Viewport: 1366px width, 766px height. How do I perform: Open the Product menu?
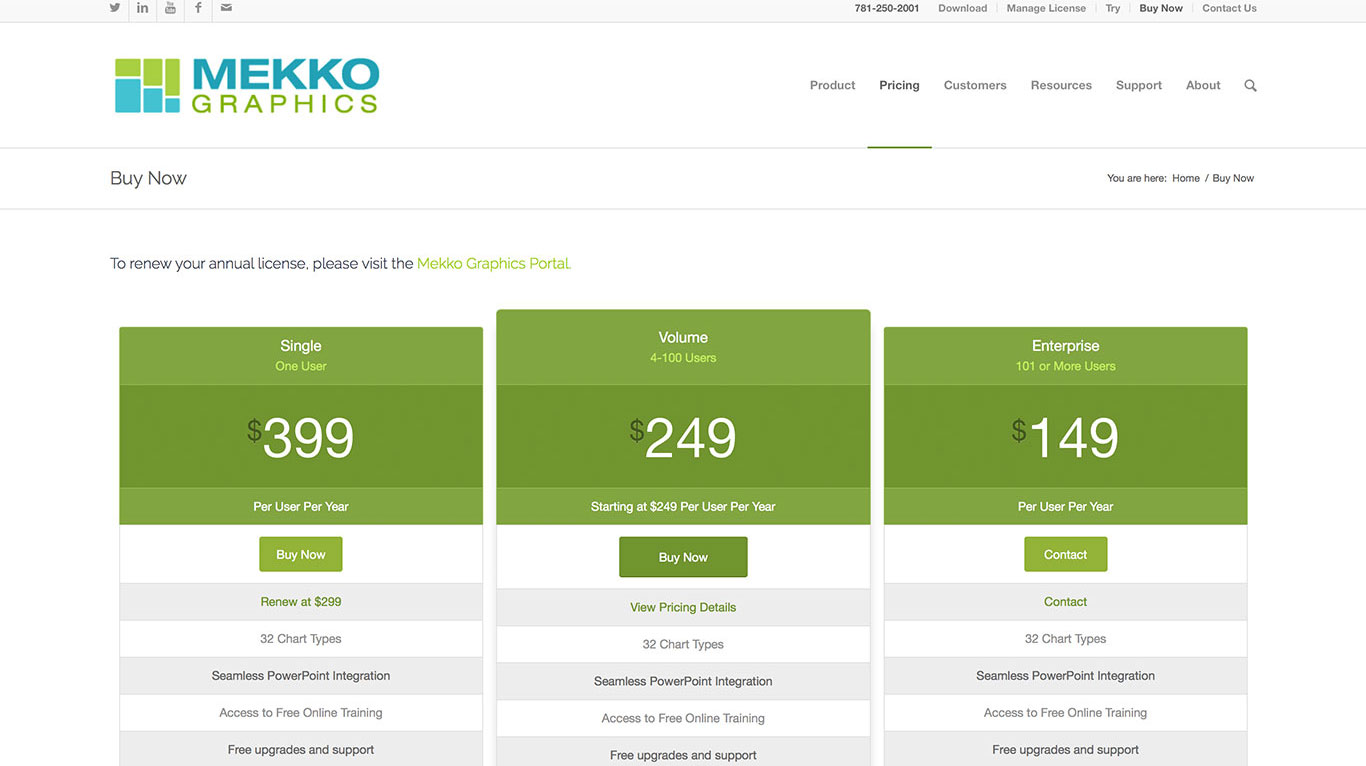point(832,86)
